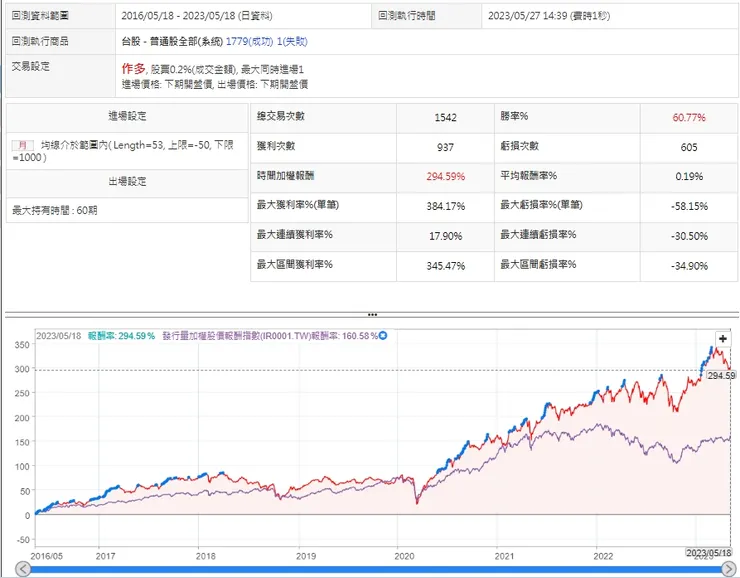Click the 報酬率: 294.59% chart legend
The height and width of the screenshot is (578, 740).
click(121, 336)
